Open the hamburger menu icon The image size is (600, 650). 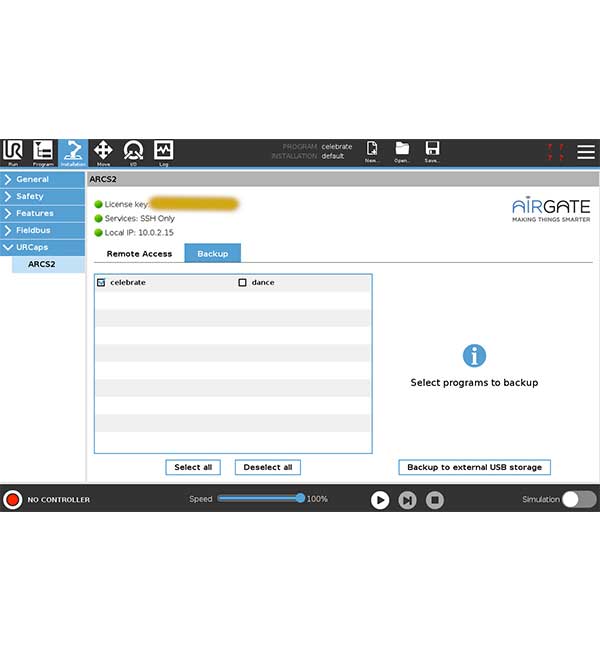(x=586, y=152)
